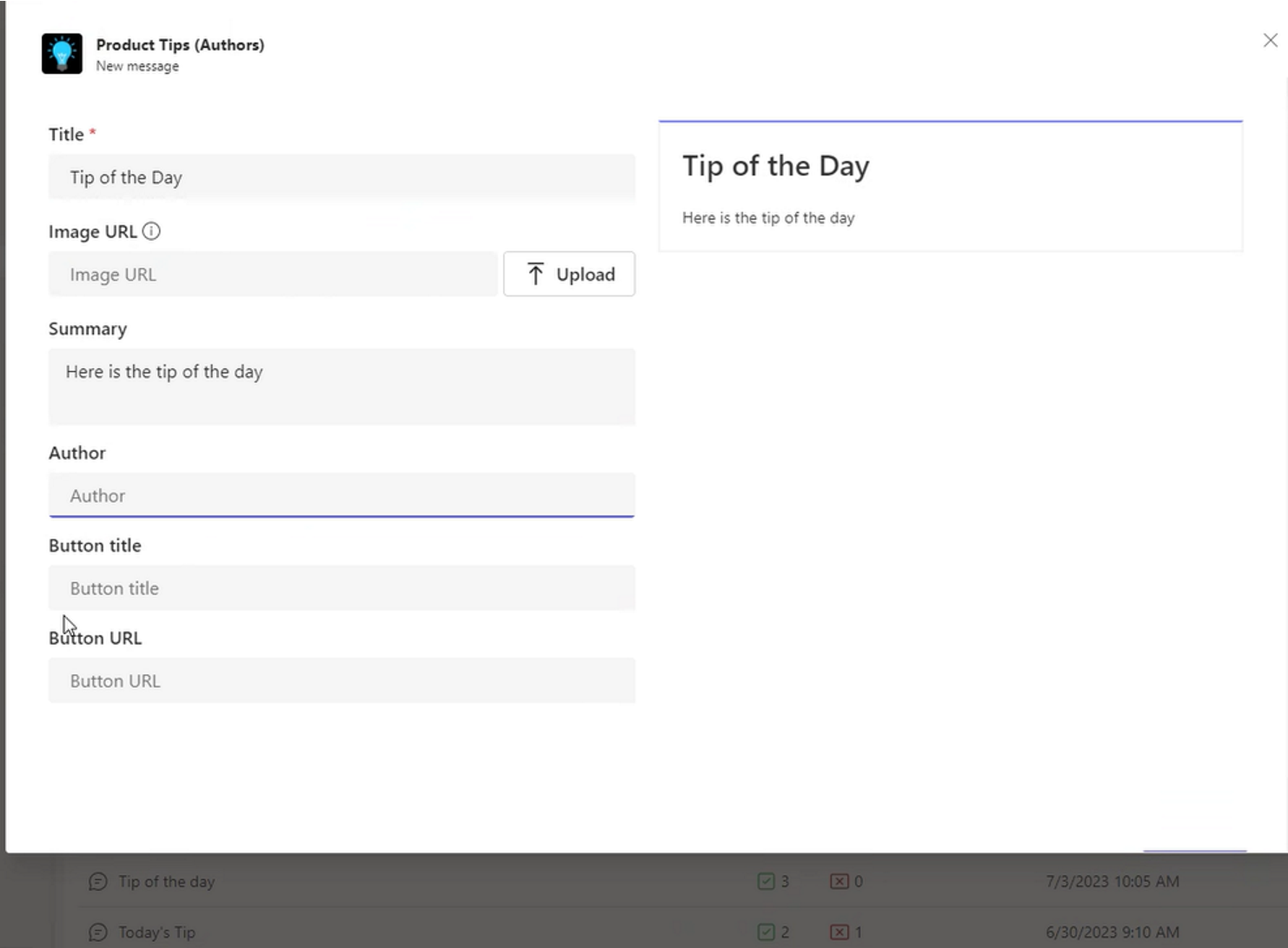Click the red X icon for Today's Tip
This screenshot has width=1288, height=948.
coord(841,931)
